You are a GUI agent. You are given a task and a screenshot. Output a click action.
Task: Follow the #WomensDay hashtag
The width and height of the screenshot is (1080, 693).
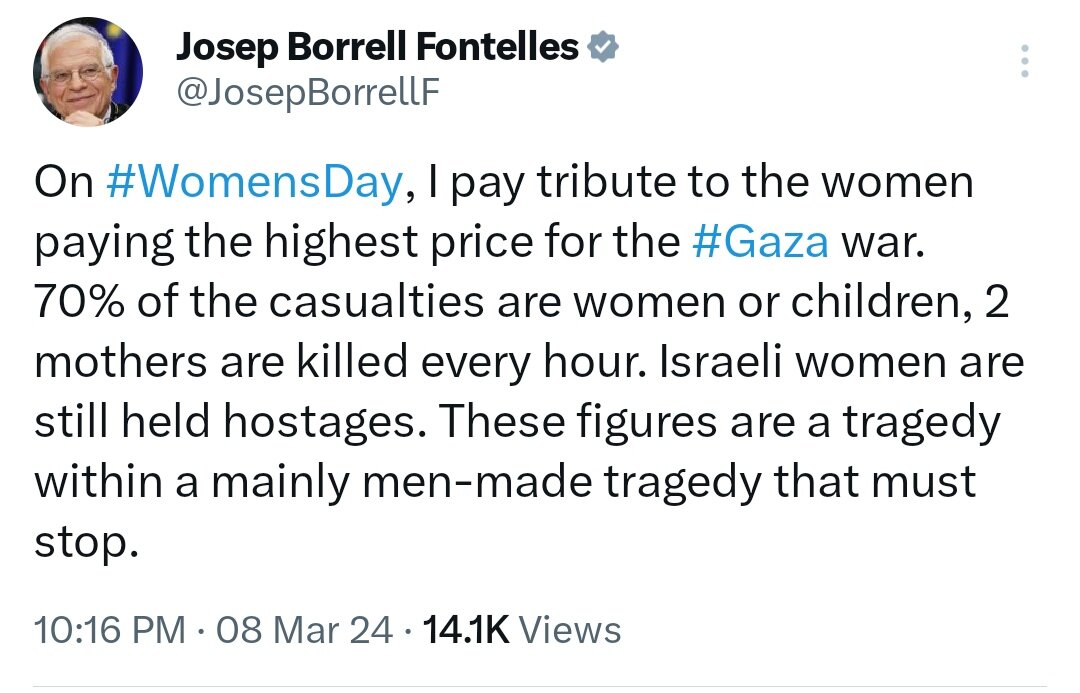pos(253,183)
